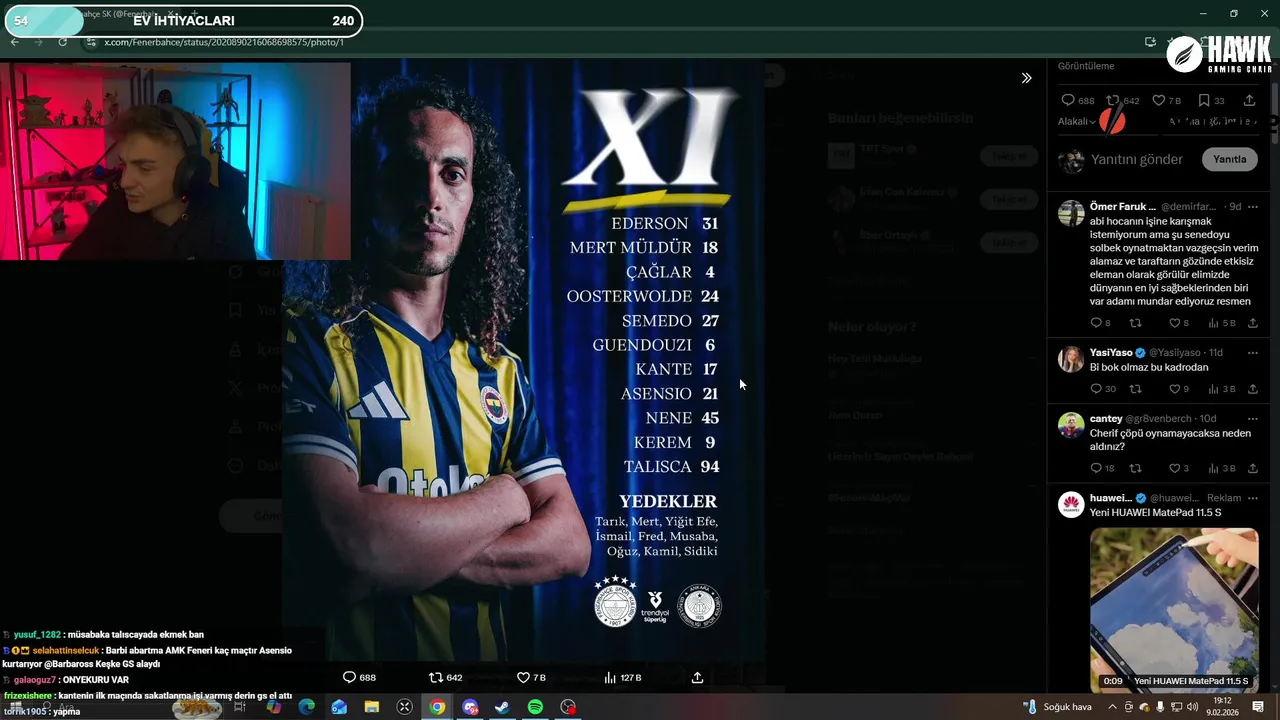1280x720 pixels.
Task: Open Spotify from taskbar
Action: tap(535, 707)
